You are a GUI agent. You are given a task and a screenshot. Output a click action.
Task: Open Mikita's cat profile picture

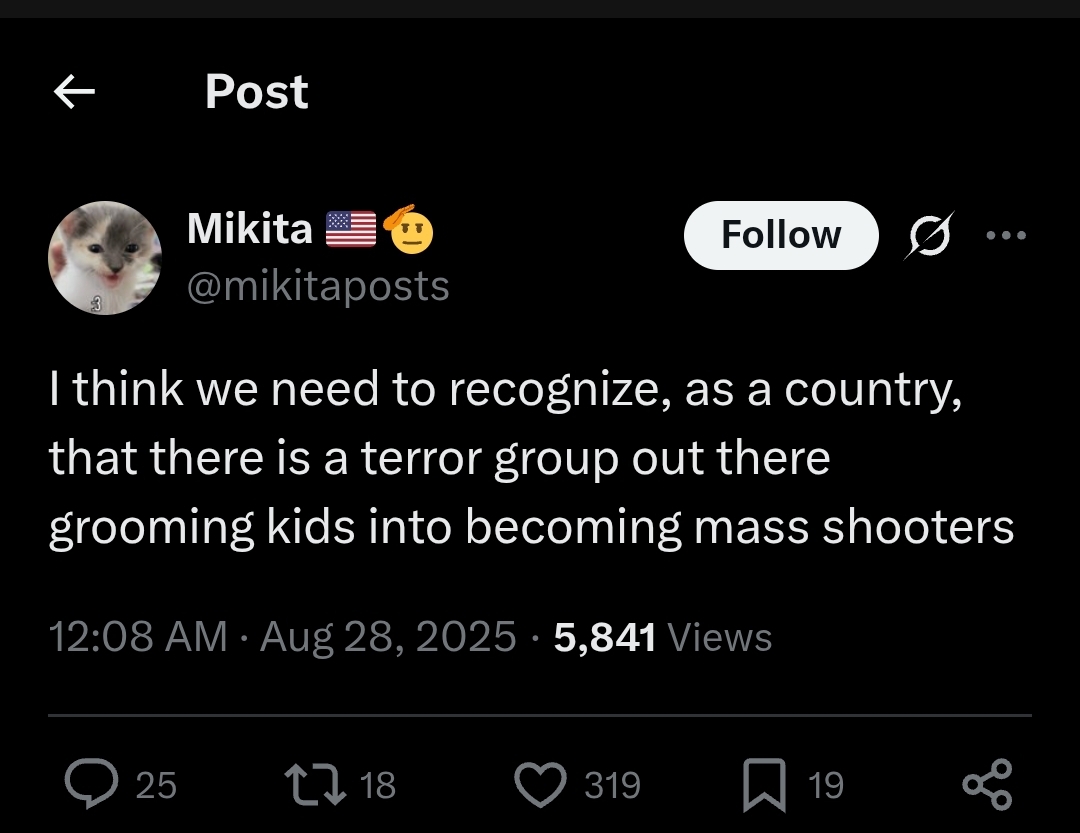(105, 258)
